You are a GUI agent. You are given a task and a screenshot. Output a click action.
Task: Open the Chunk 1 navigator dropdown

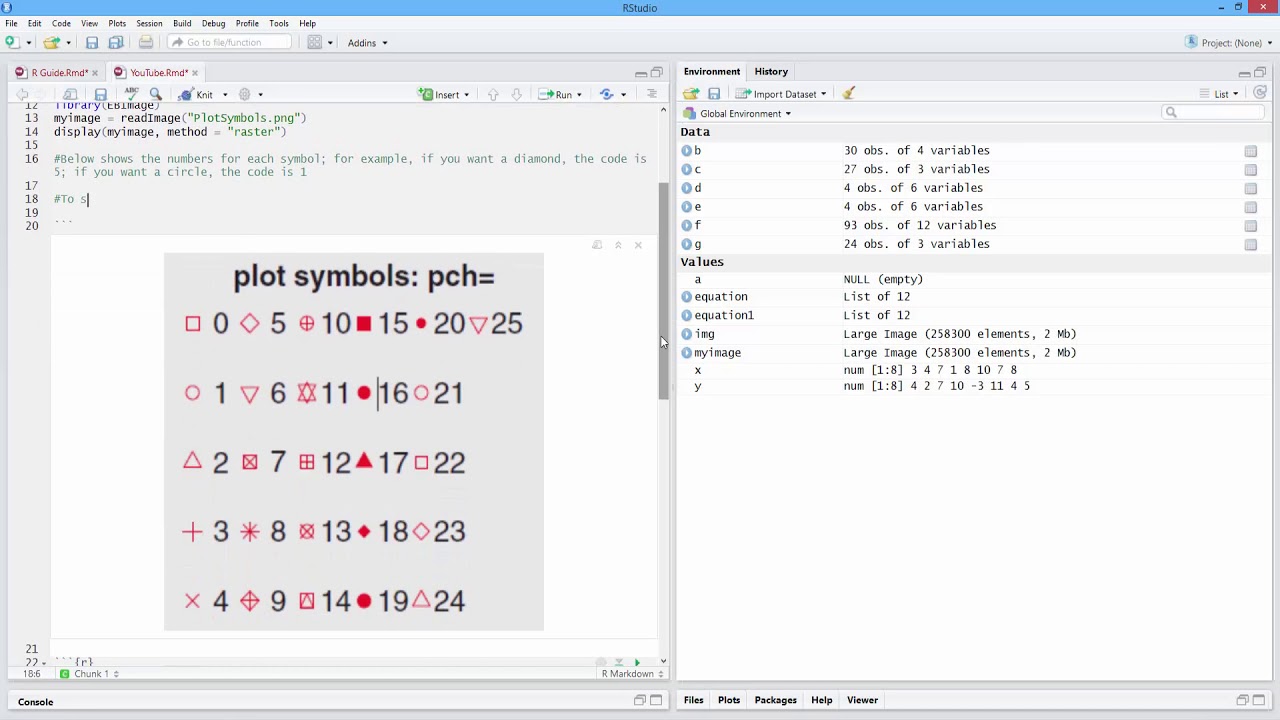(90, 674)
